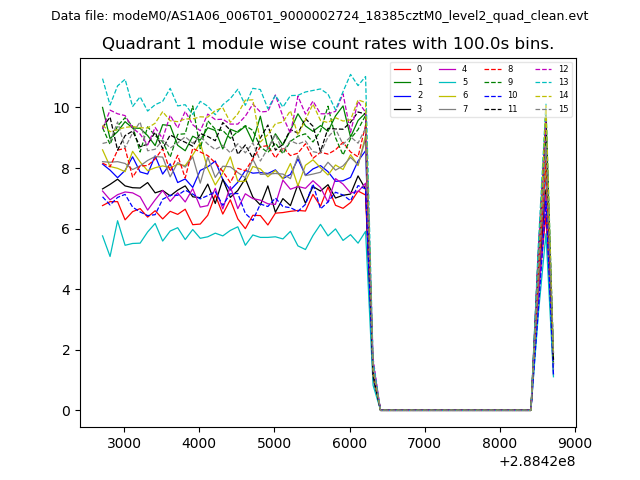Viewport: 640px width, 480px height.
Task: Click the y-axis tick label 6
Action: tap(66, 229)
